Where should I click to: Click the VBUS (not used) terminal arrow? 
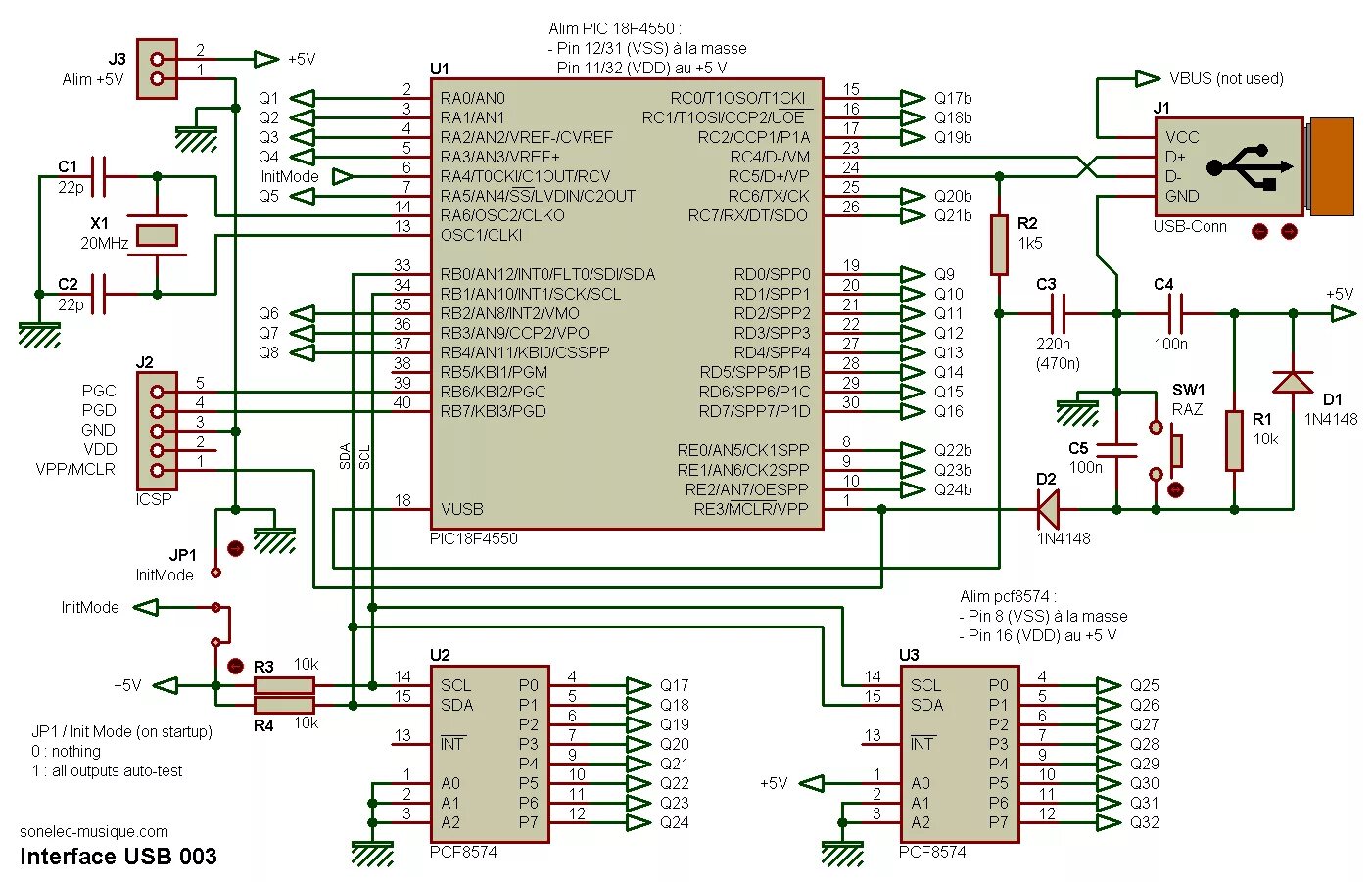click(1148, 78)
